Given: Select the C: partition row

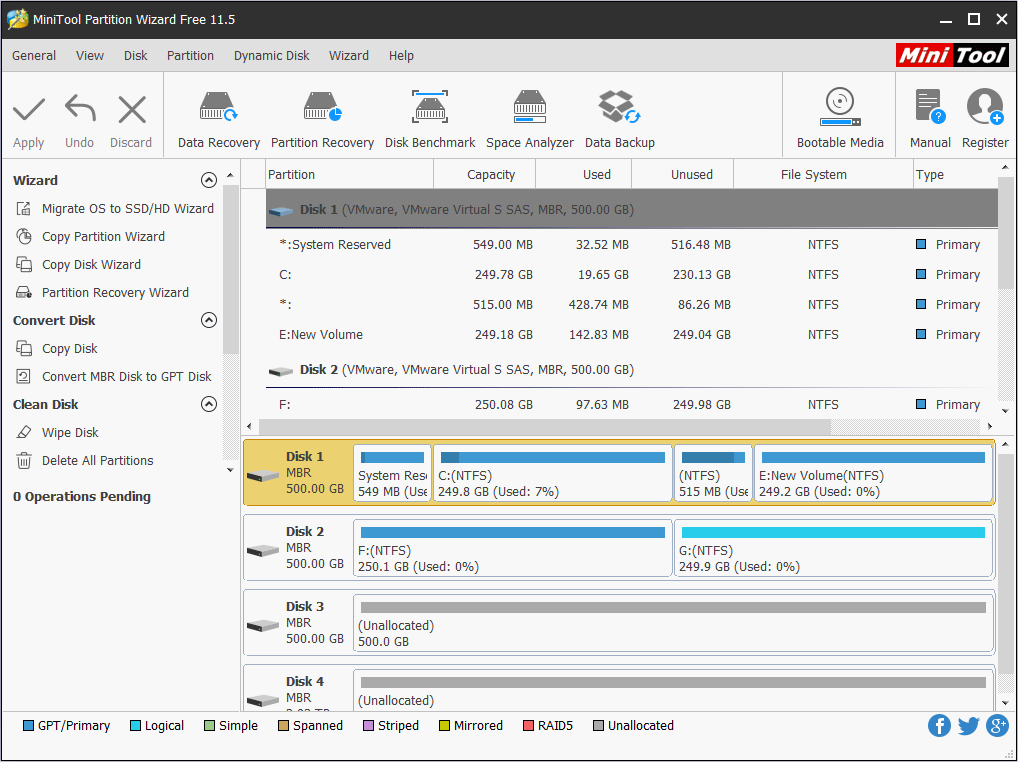Looking at the screenshot, I should pos(632,275).
